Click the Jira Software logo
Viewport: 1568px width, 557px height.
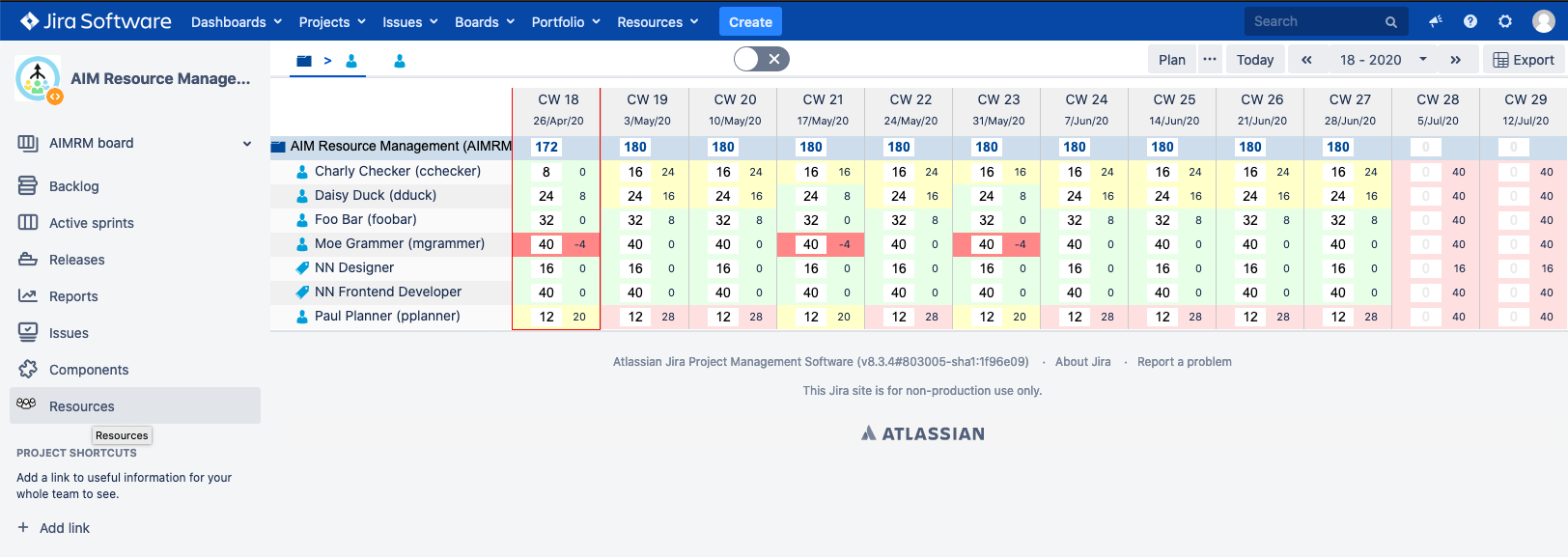click(x=96, y=21)
